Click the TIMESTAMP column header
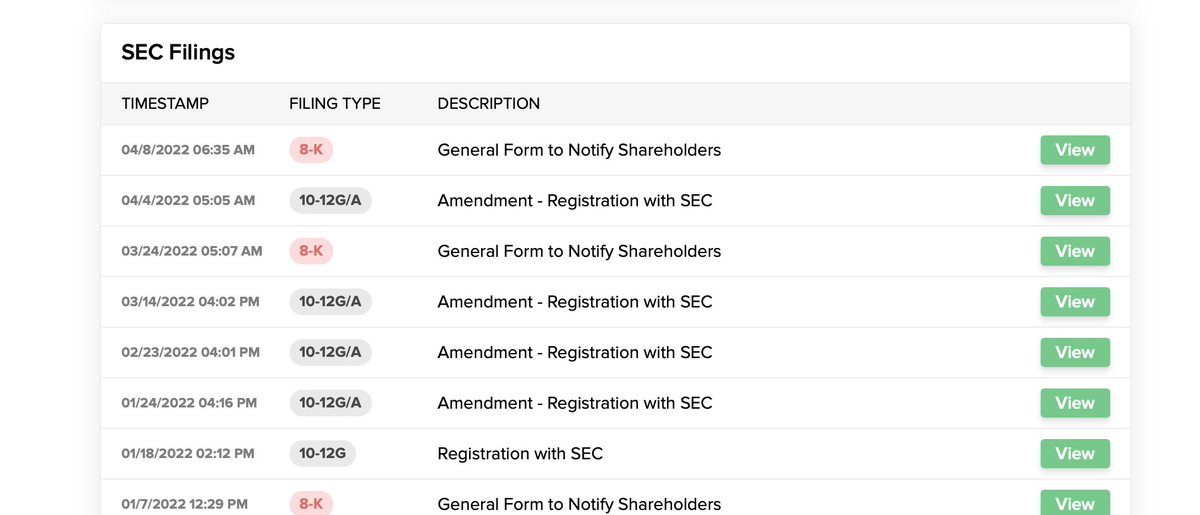Image resolution: width=1200 pixels, height=515 pixels. pyautogui.click(x=165, y=104)
